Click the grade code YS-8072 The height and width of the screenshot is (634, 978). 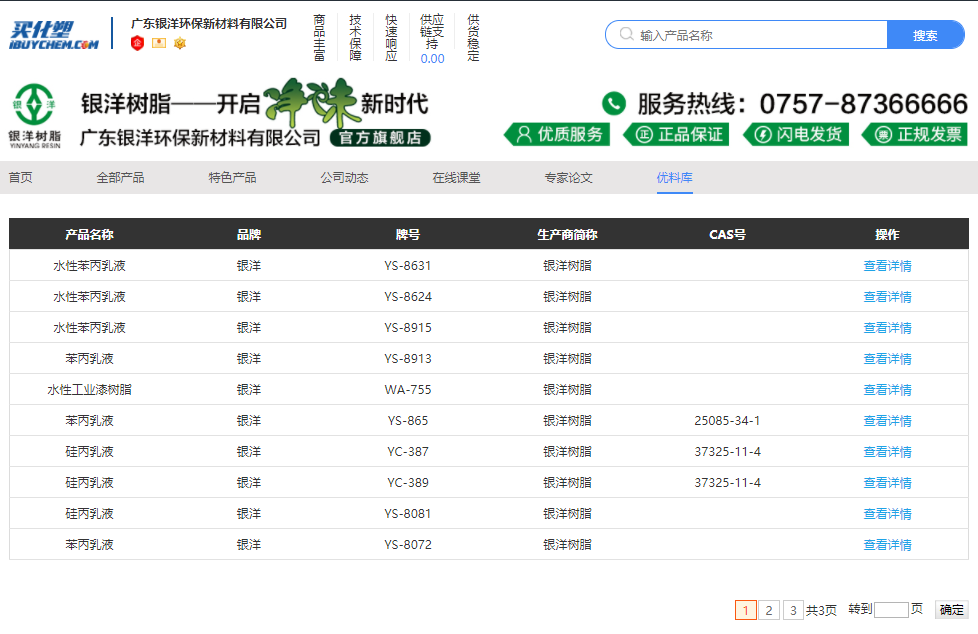pyautogui.click(x=408, y=545)
